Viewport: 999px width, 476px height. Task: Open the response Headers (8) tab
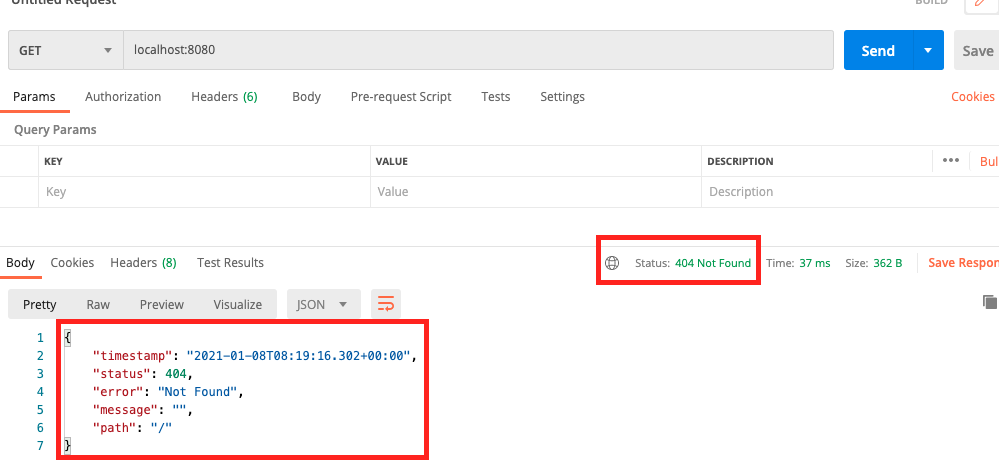pos(143,263)
